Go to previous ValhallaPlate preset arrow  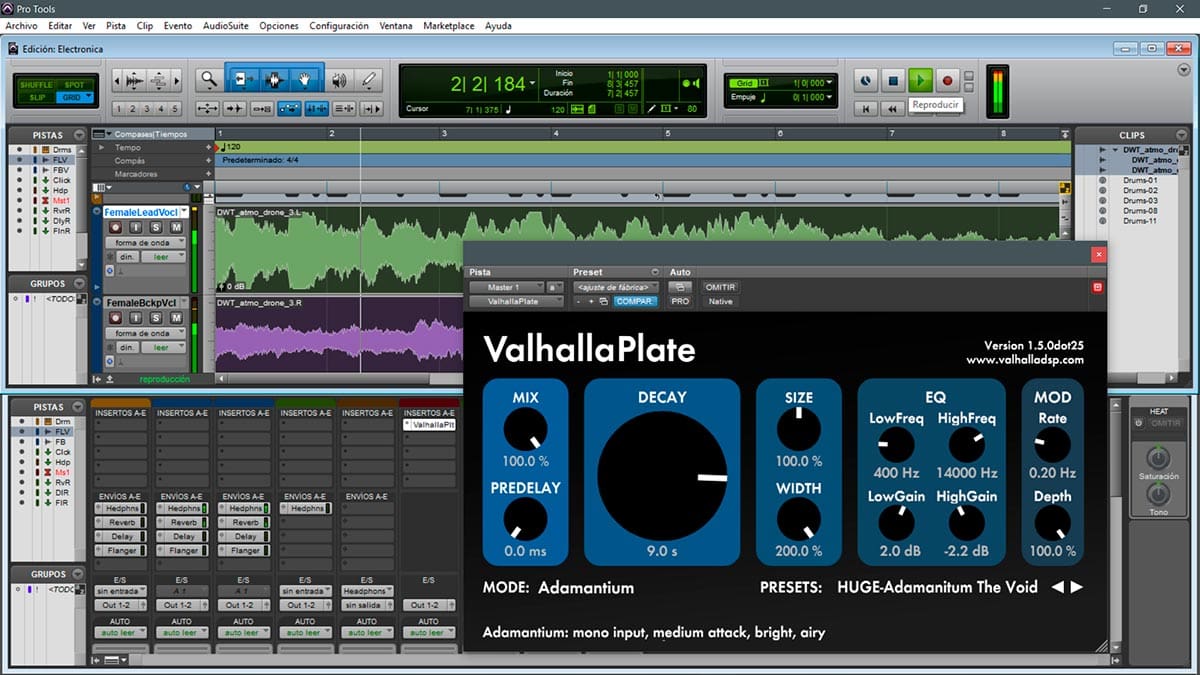click(x=1058, y=587)
